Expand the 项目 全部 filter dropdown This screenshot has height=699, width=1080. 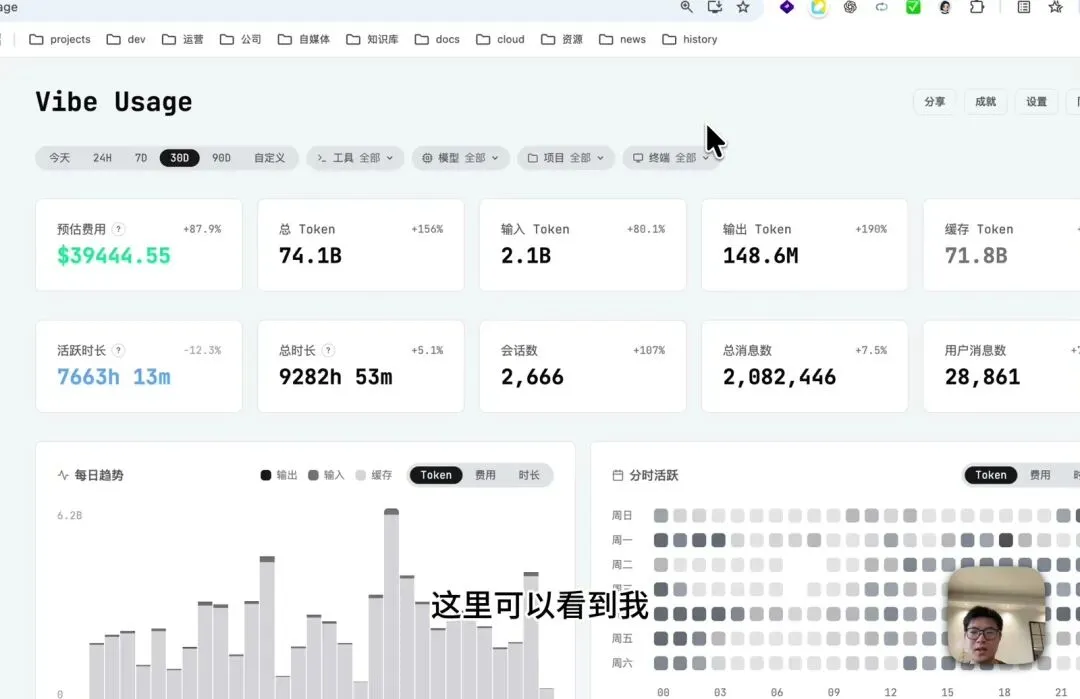coord(565,158)
